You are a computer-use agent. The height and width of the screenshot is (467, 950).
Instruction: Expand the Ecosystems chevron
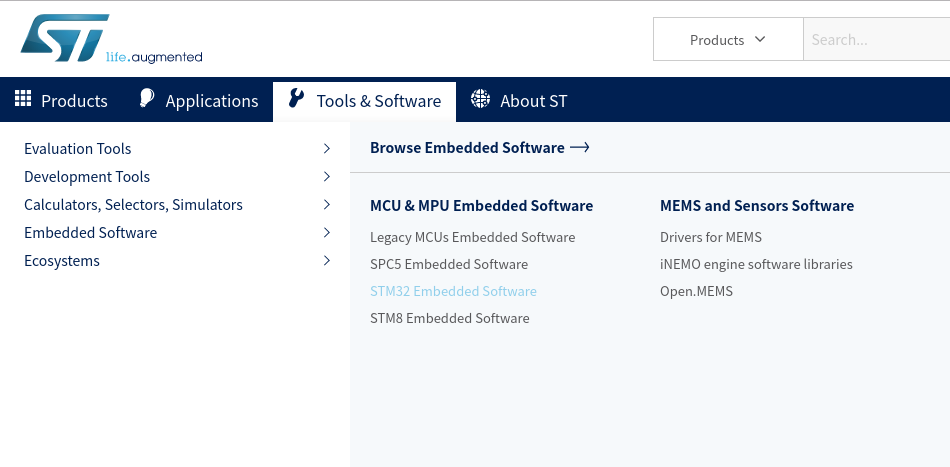tap(327, 260)
